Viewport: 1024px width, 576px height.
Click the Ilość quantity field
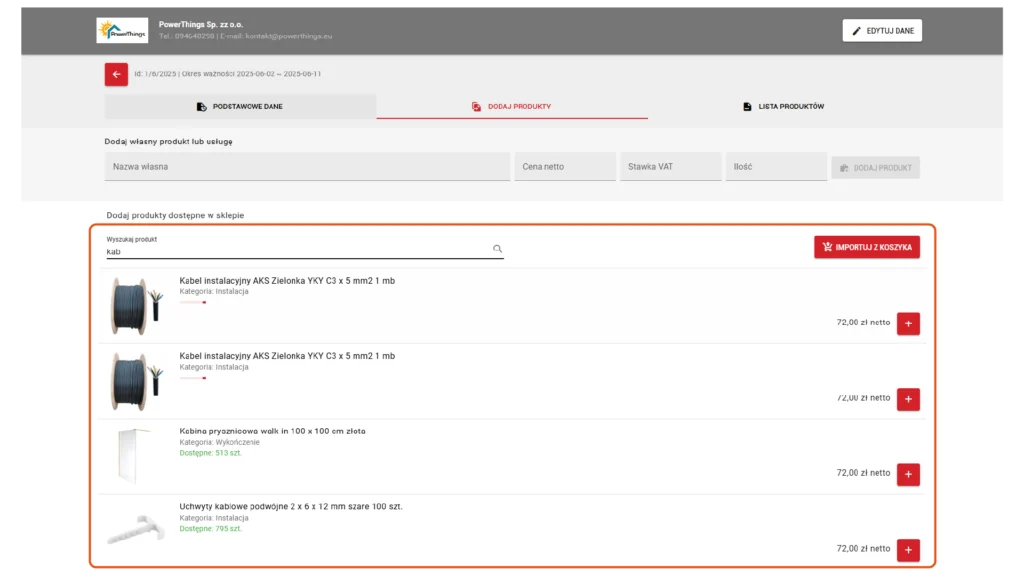tap(775, 167)
